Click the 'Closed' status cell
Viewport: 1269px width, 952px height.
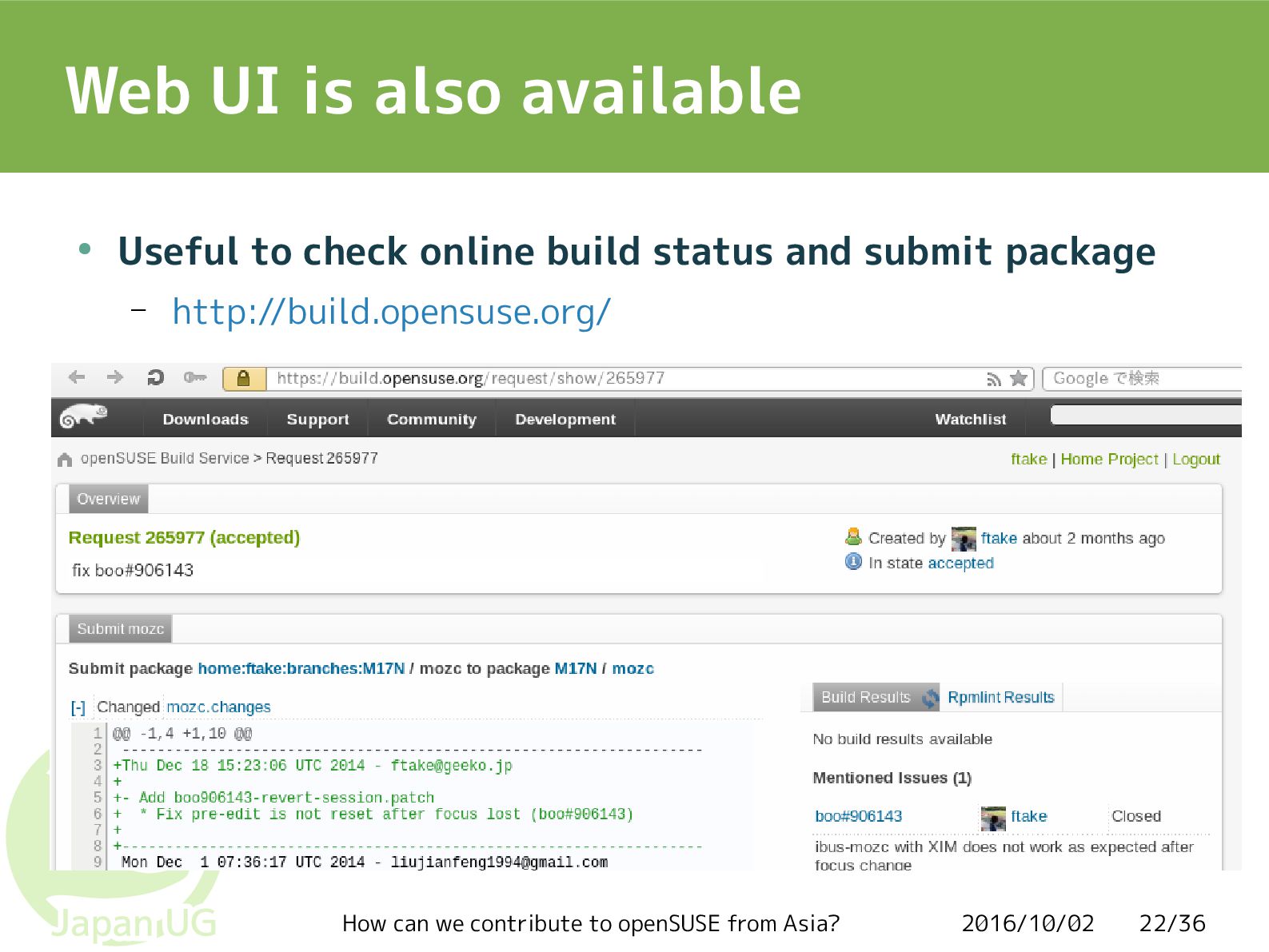pyautogui.click(x=1135, y=816)
